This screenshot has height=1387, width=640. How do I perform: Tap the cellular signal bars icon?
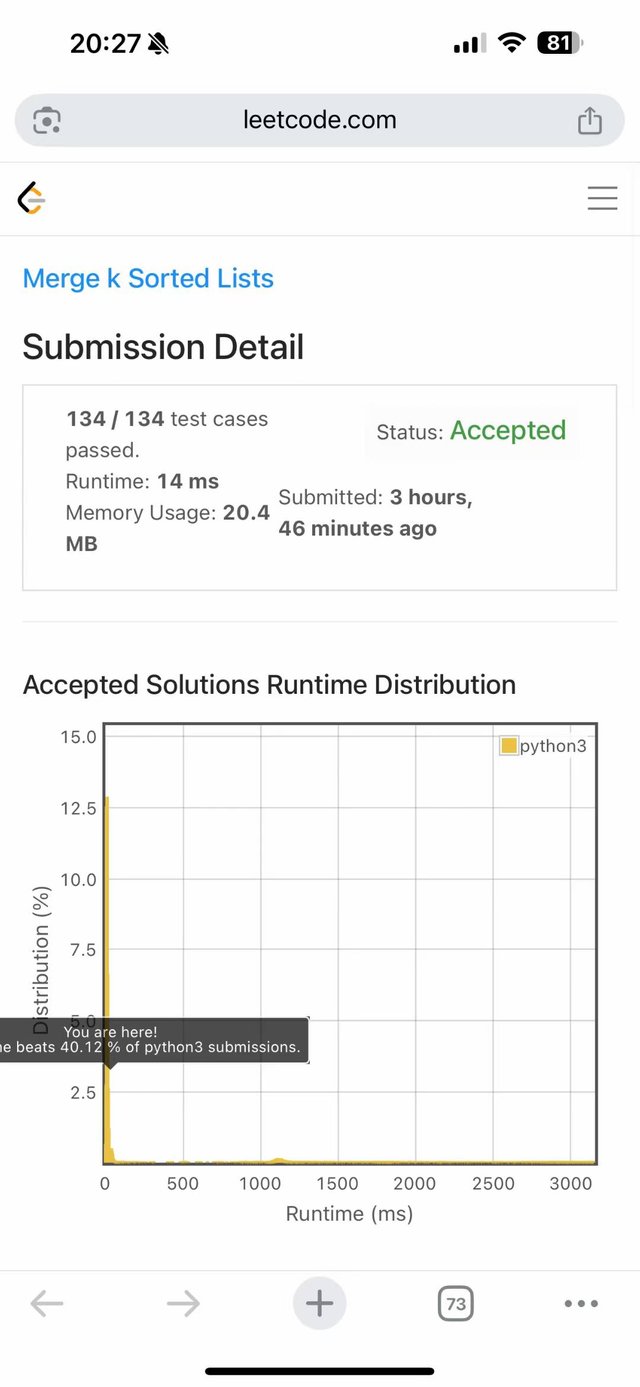tap(470, 43)
